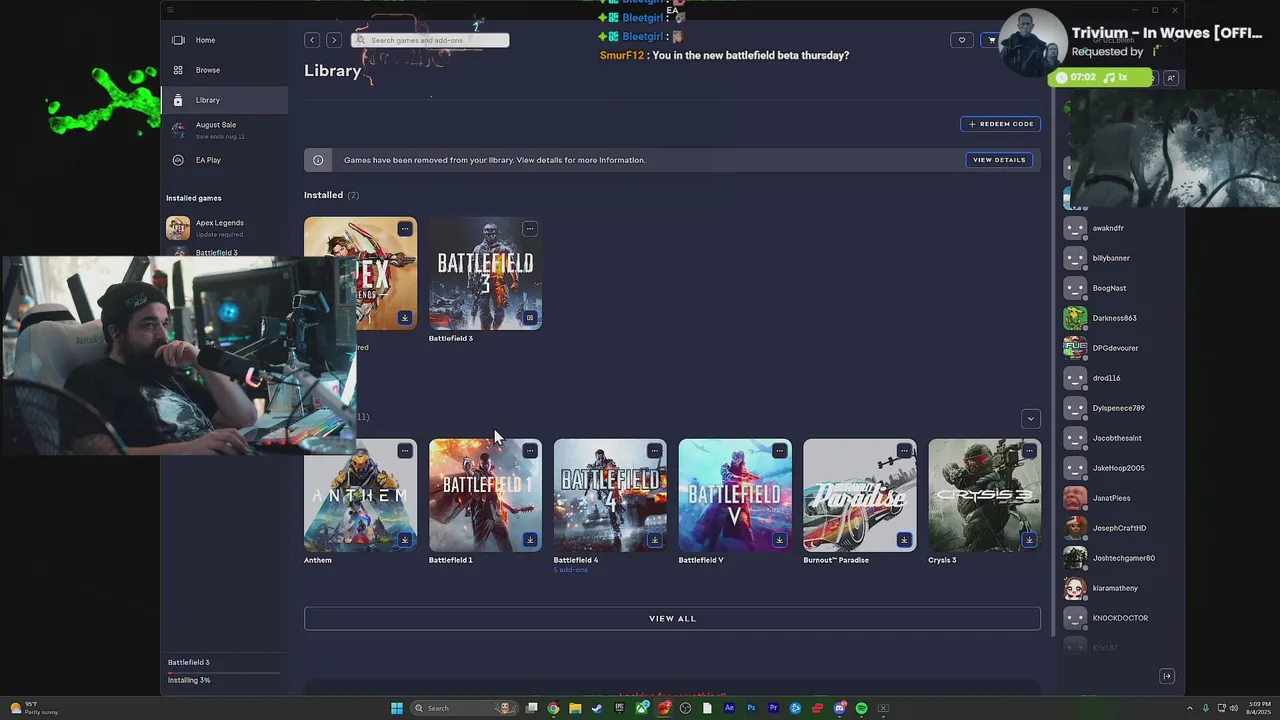Open the Battlefield V cover thumbnail
The image size is (1280, 720).
(735, 495)
